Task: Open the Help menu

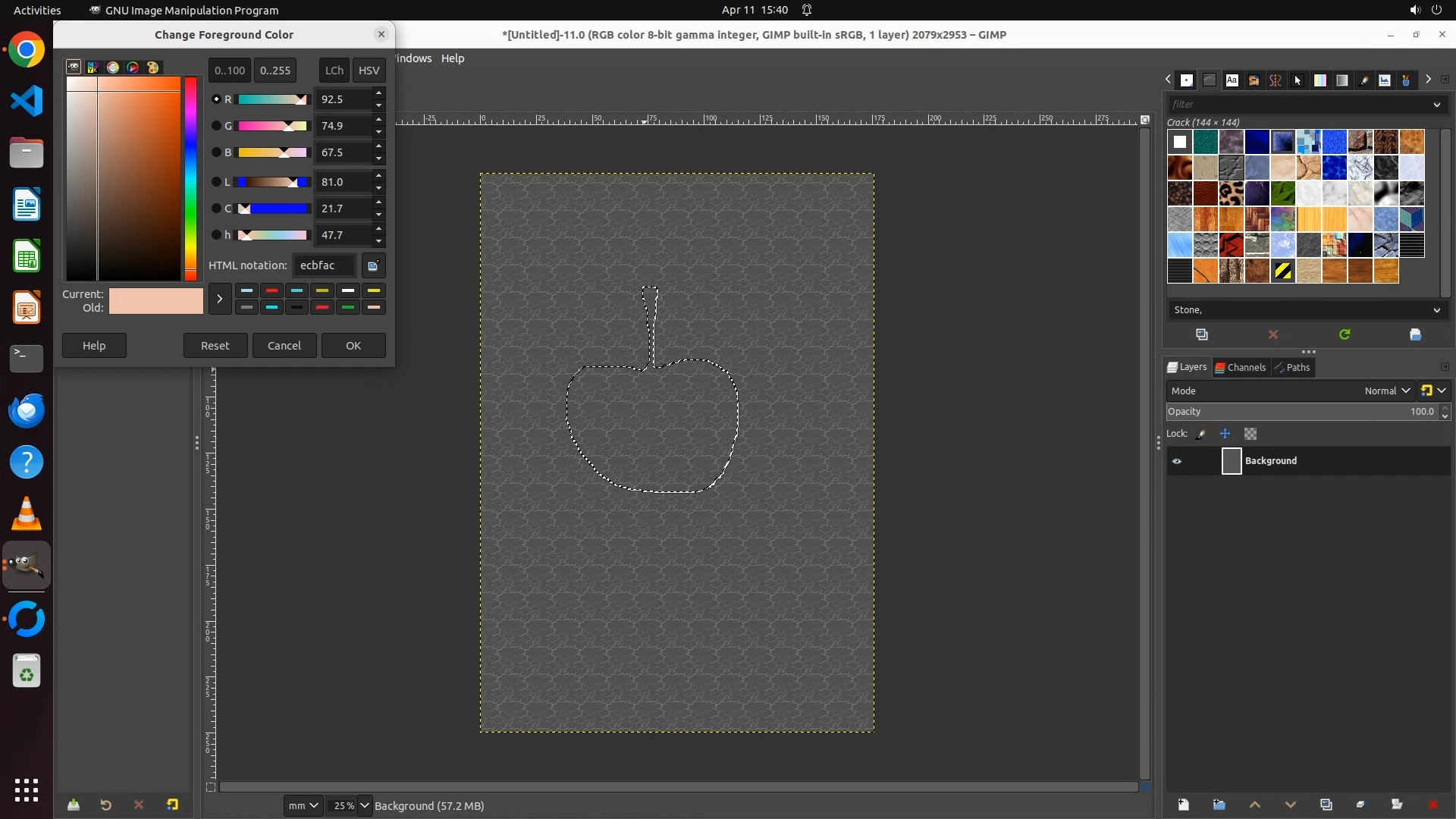Action: (x=453, y=58)
